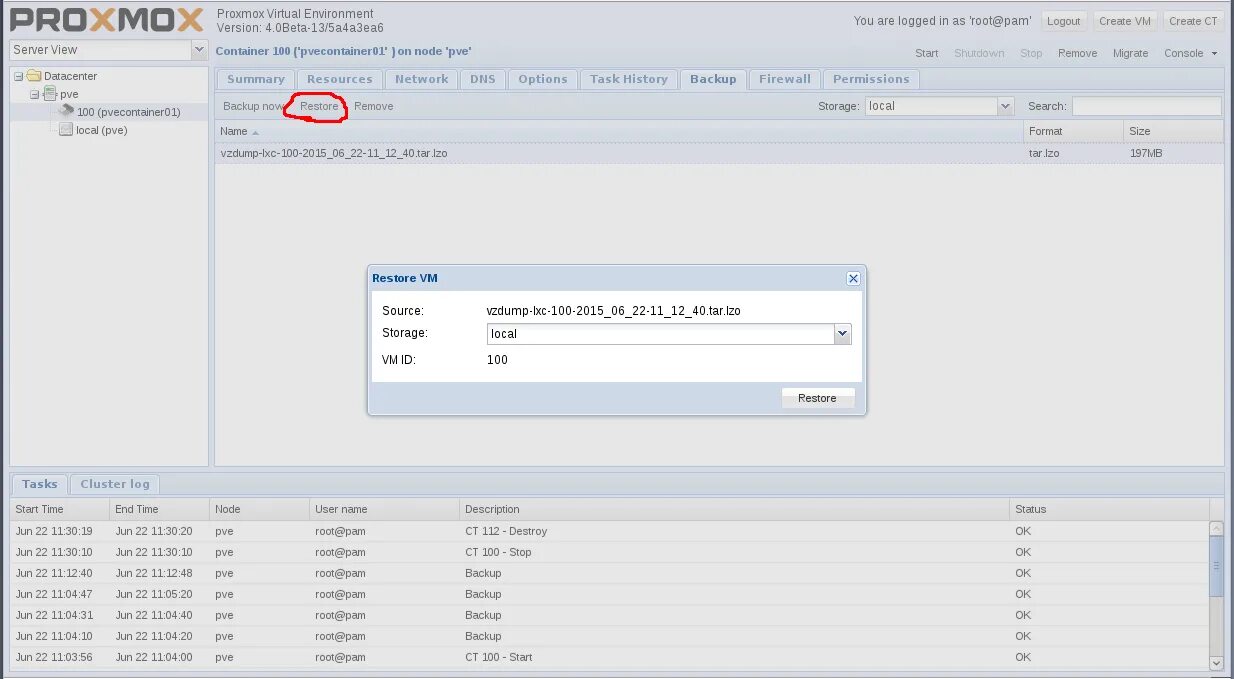Click the Datacenter folder icon

pyautogui.click(x=34, y=76)
